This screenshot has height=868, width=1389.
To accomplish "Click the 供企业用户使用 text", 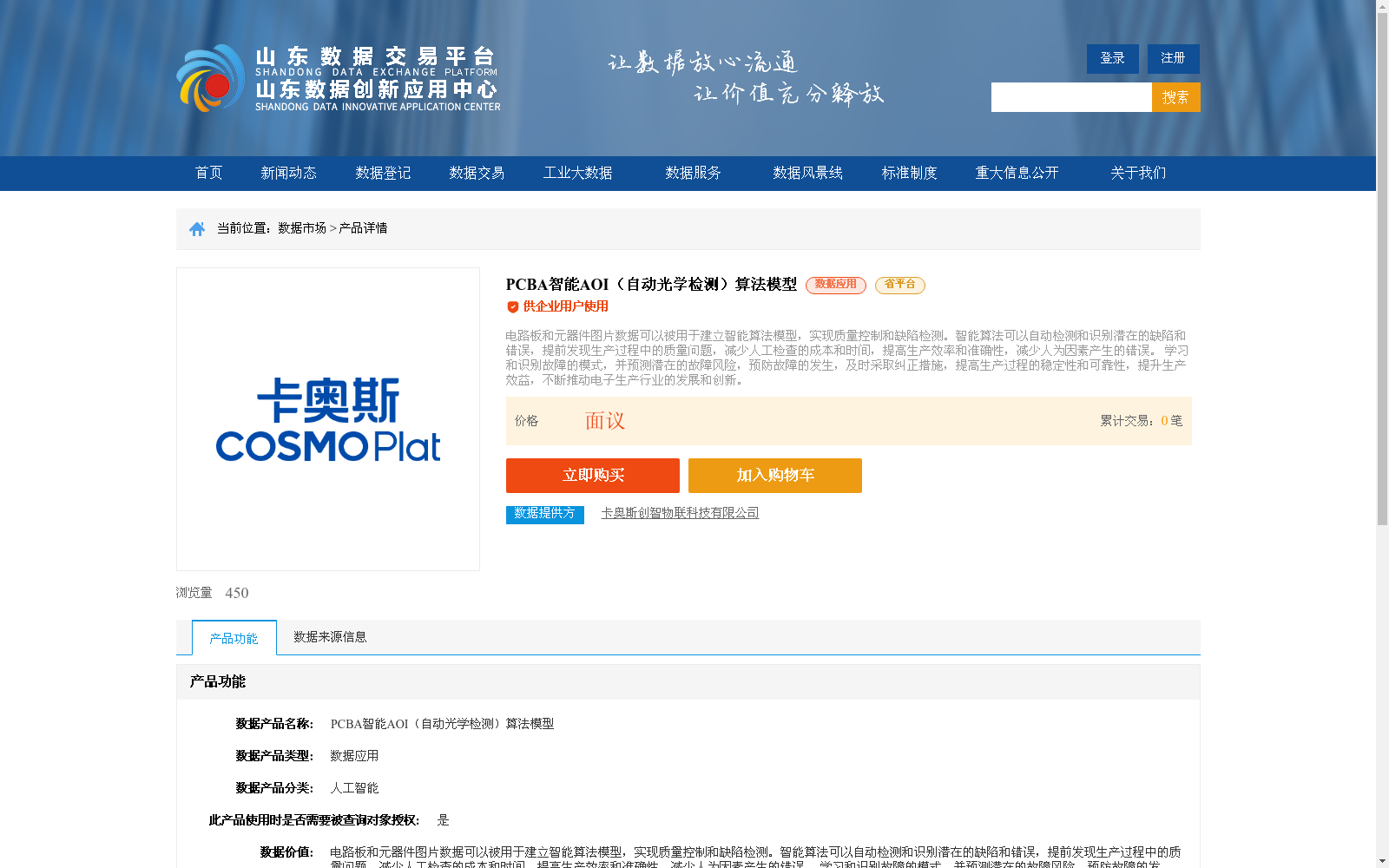I will [565, 306].
